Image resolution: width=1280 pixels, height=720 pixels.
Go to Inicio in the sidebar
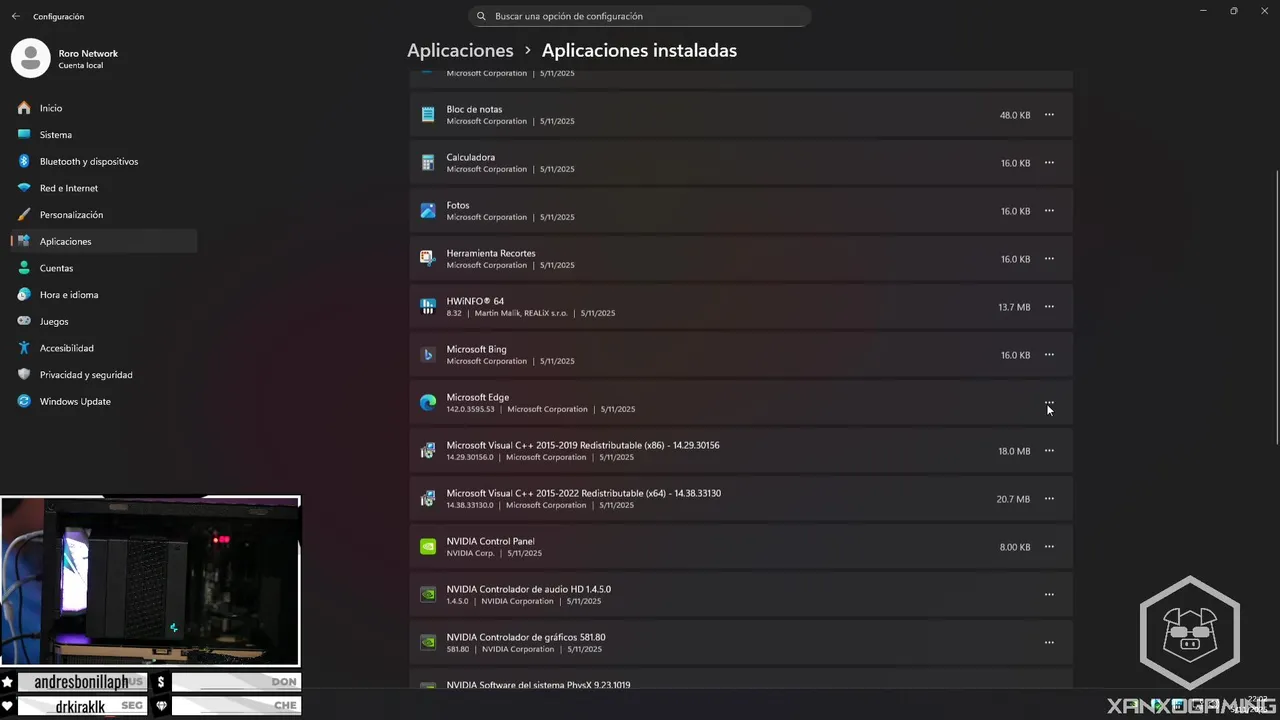pyautogui.click(x=104, y=108)
